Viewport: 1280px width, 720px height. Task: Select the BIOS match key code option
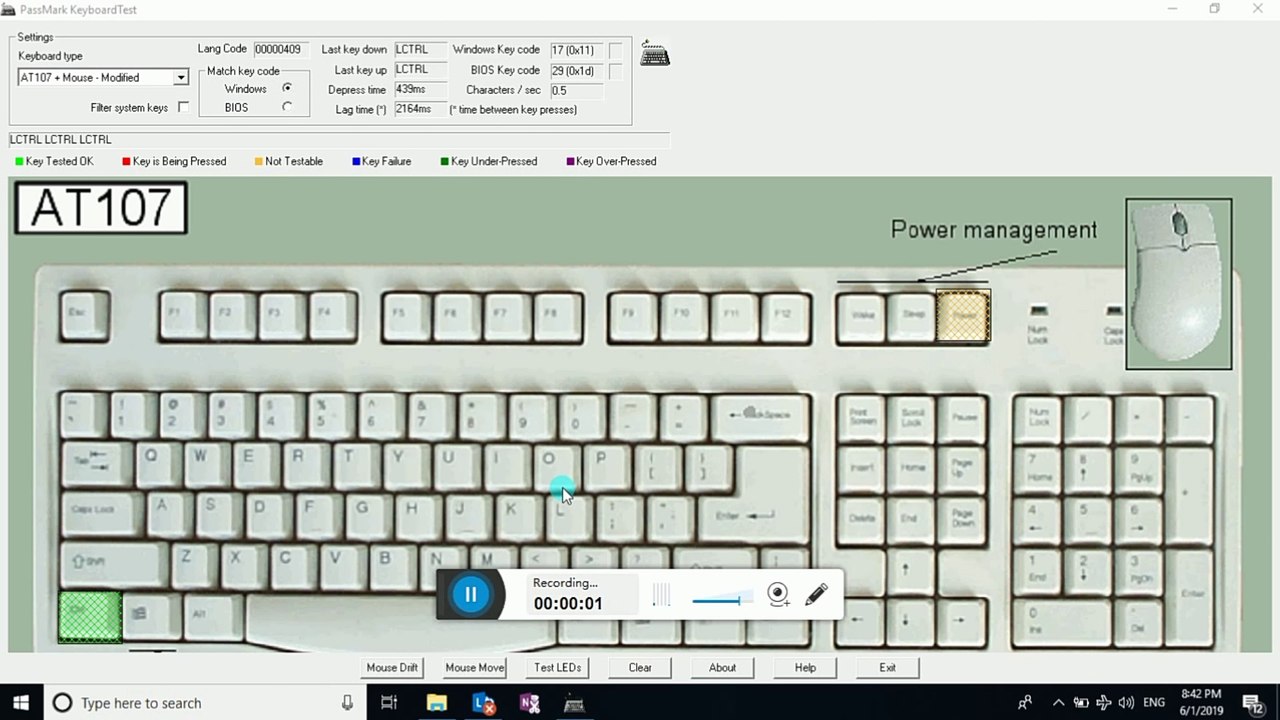coord(287,107)
